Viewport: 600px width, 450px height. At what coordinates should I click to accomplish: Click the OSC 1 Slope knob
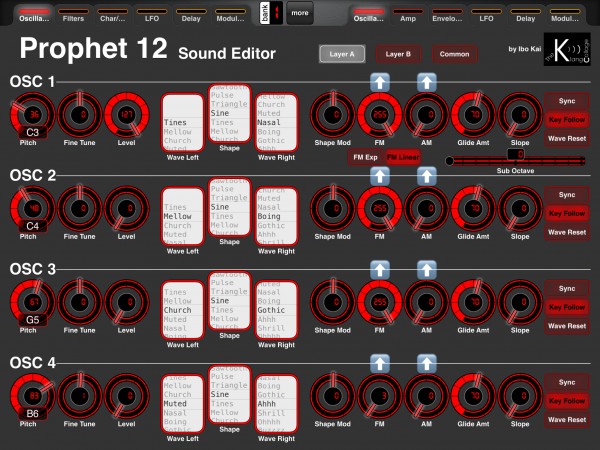(x=520, y=114)
